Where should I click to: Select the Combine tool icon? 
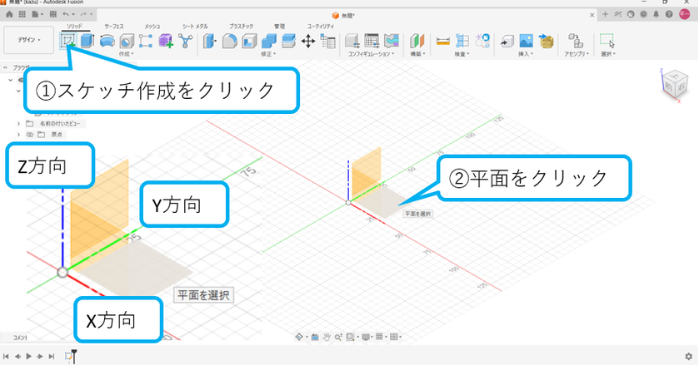click(269, 41)
